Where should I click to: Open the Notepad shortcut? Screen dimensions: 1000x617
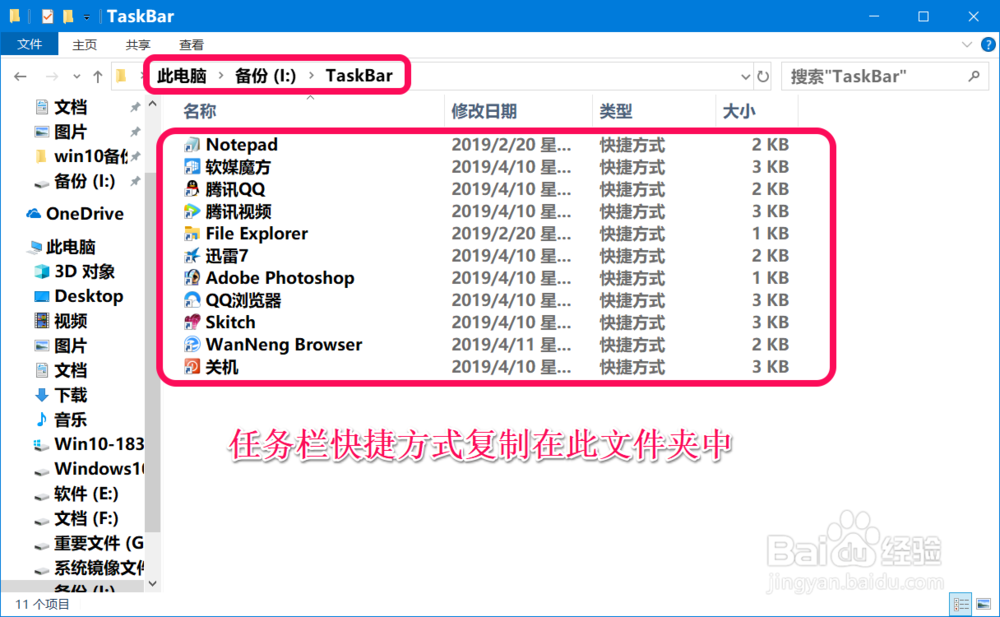tap(240, 144)
